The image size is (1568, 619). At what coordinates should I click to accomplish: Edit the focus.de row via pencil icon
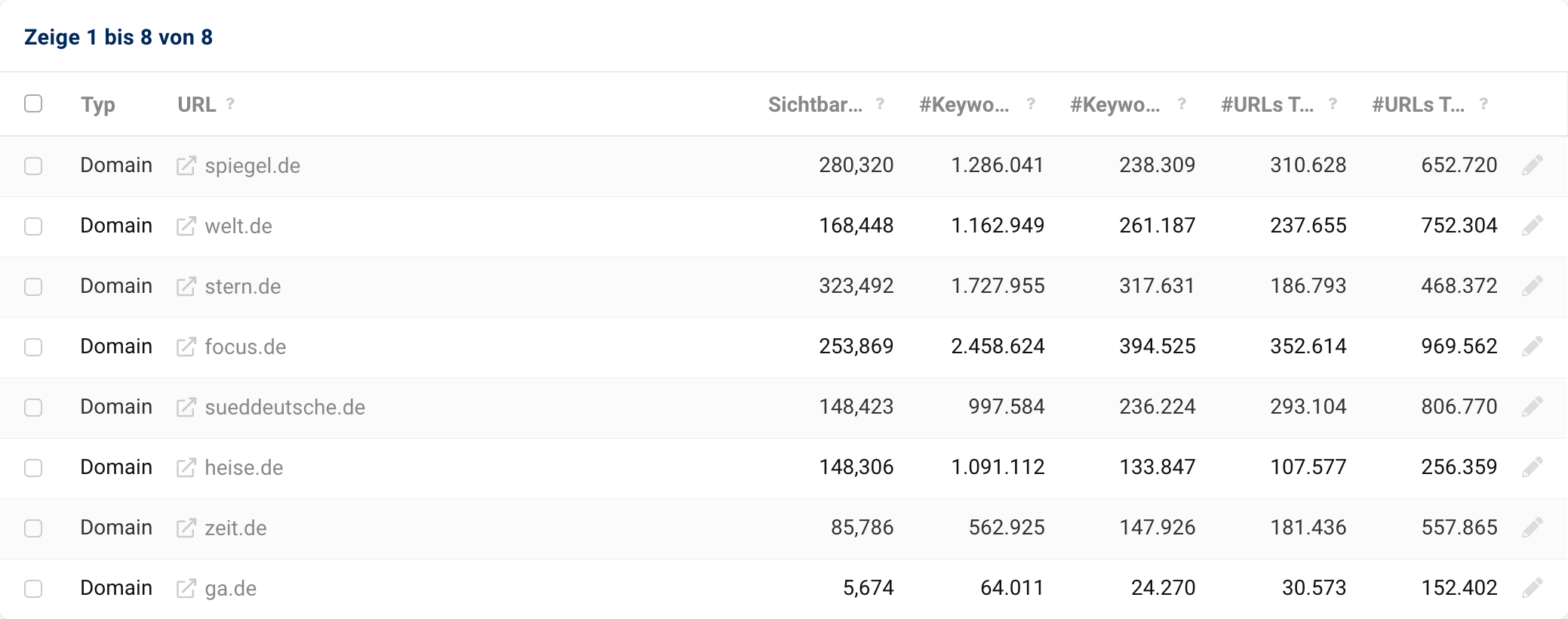[x=1532, y=346]
